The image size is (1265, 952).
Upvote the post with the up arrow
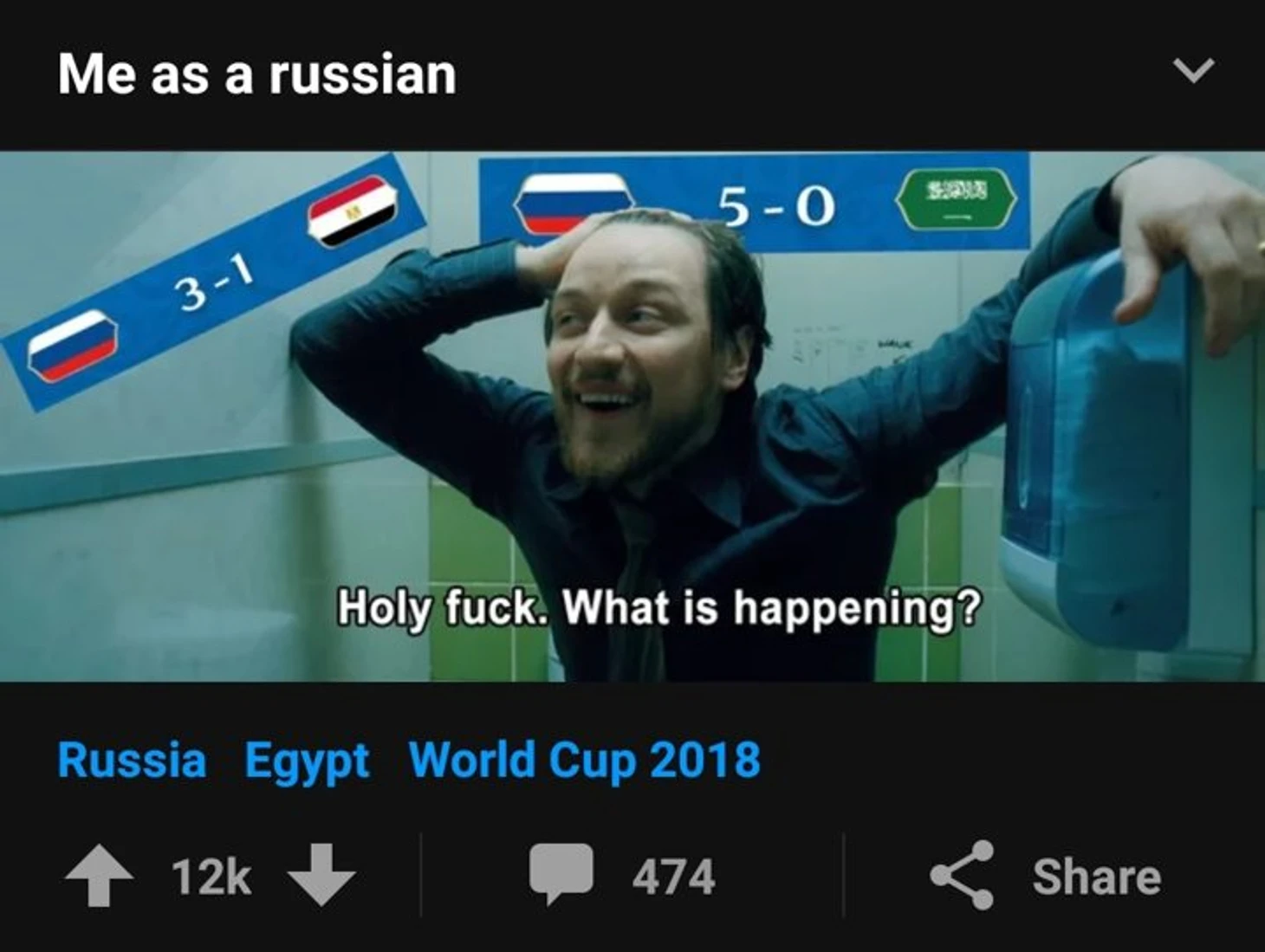[100, 875]
